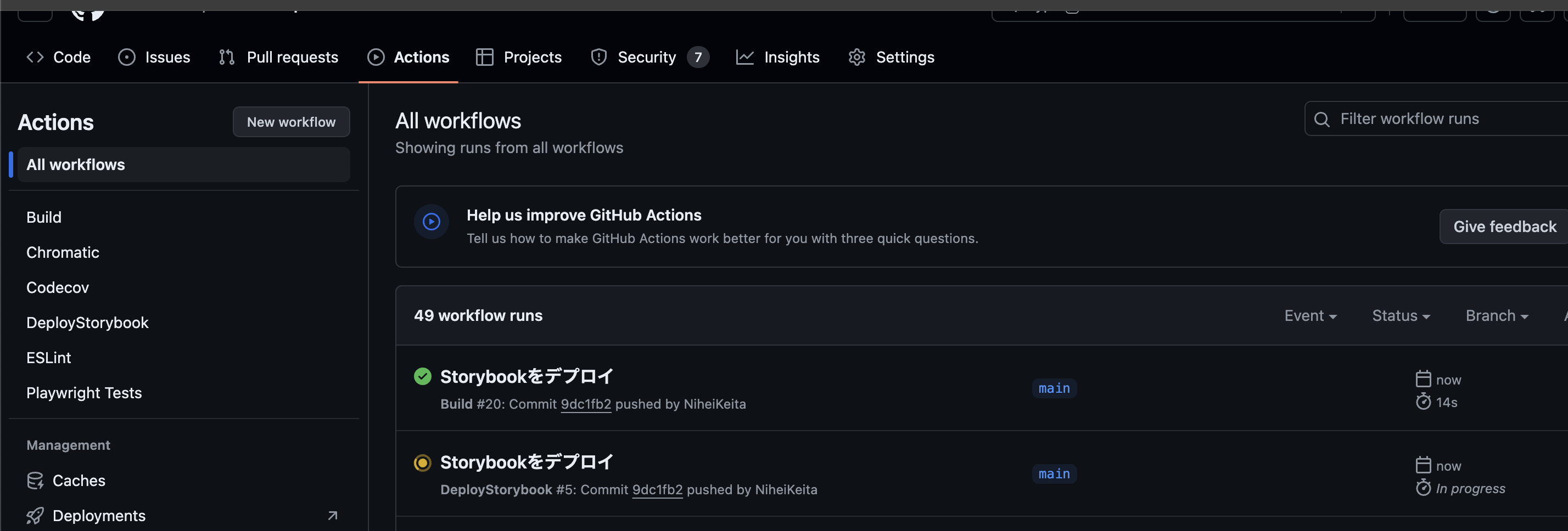This screenshot has width=1568, height=531.
Task: Open Projects via its board icon
Action: 485,57
